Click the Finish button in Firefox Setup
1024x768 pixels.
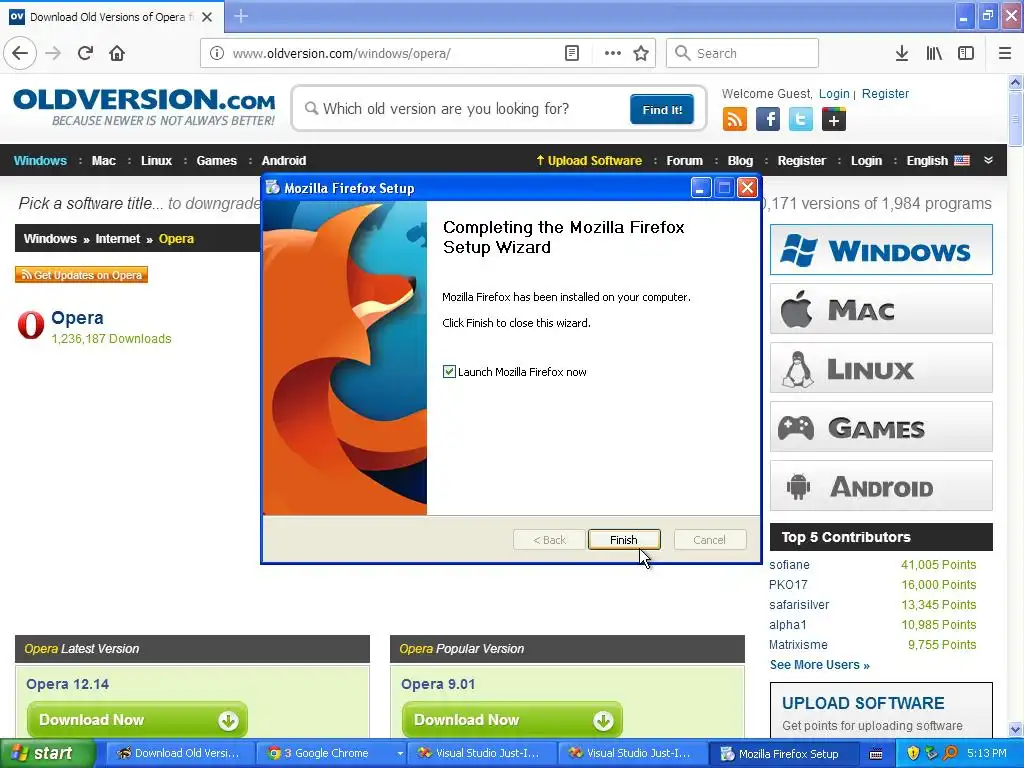pos(624,539)
